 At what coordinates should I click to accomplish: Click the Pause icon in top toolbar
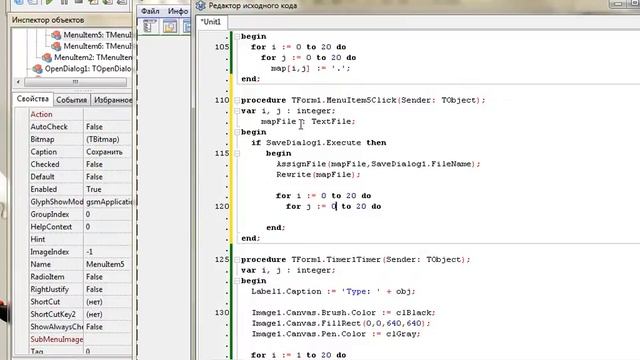64,2
